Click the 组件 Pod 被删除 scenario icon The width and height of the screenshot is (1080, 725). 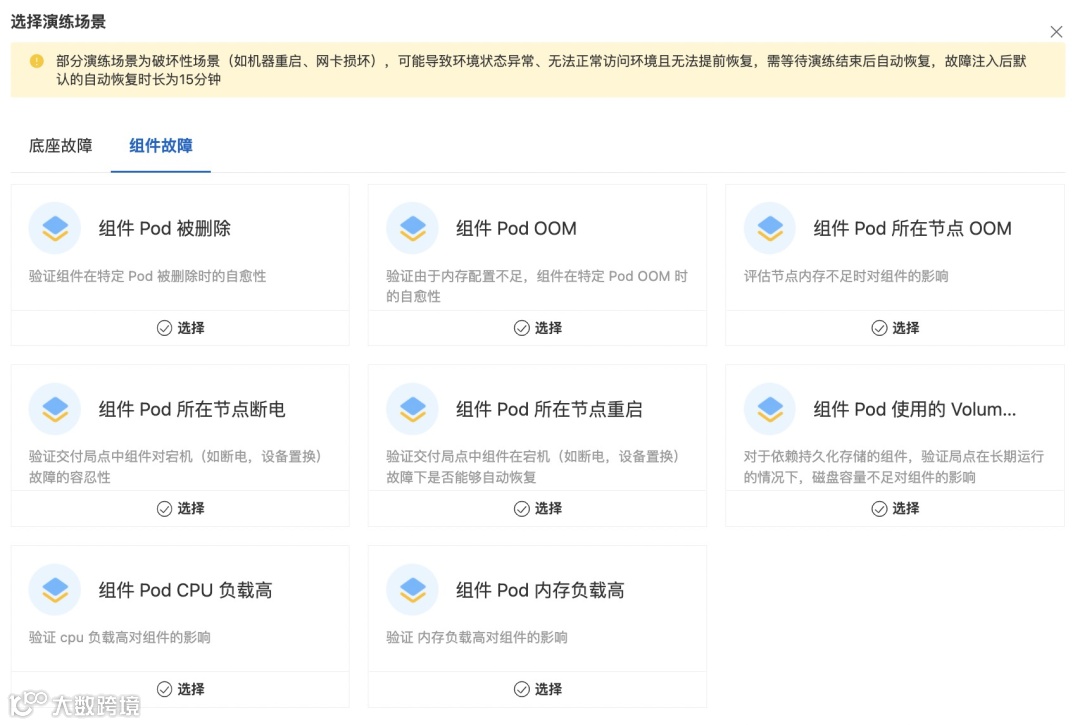[54, 228]
